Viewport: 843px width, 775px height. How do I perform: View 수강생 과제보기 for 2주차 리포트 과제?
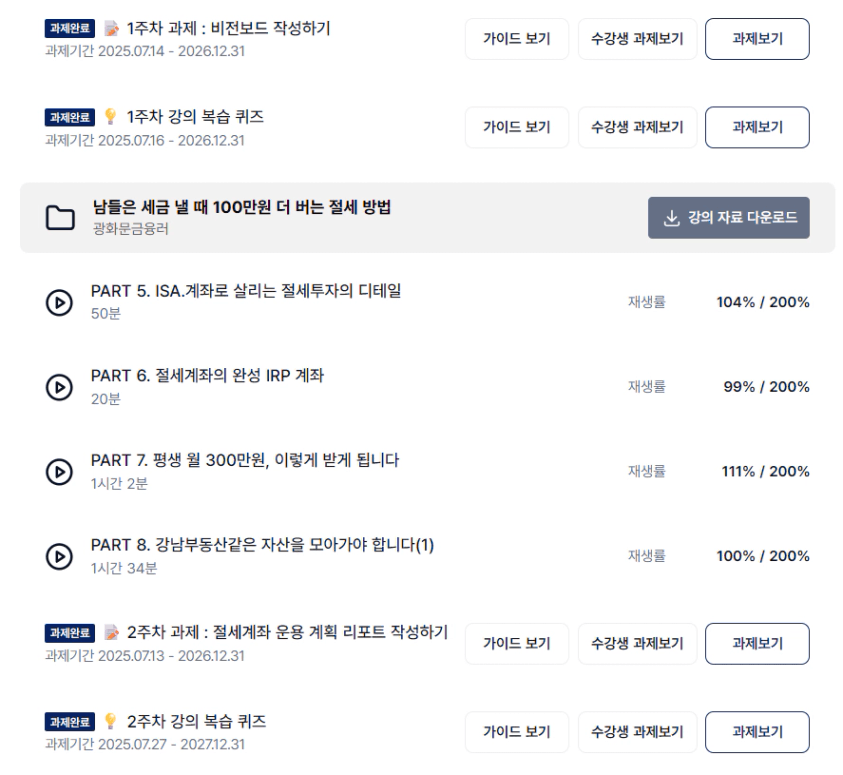coord(637,644)
